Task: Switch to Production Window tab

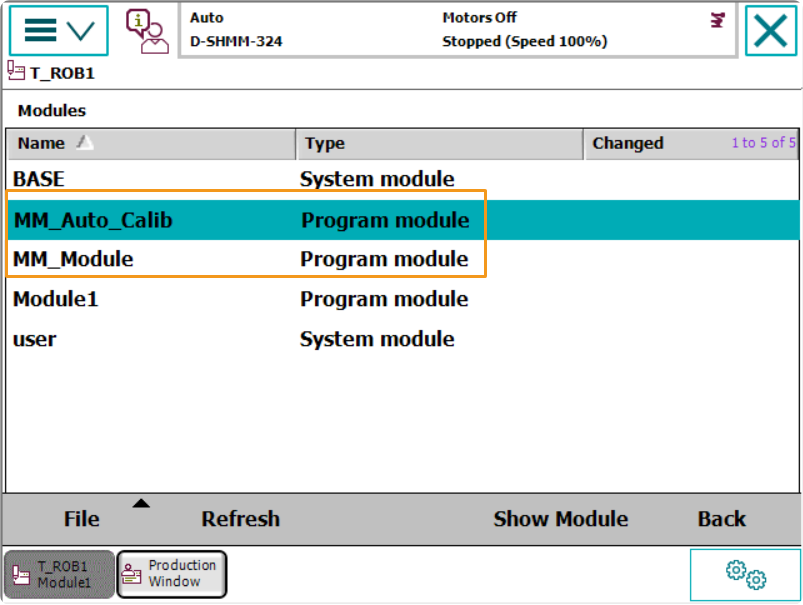Action: pyautogui.click(x=172, y=574)
